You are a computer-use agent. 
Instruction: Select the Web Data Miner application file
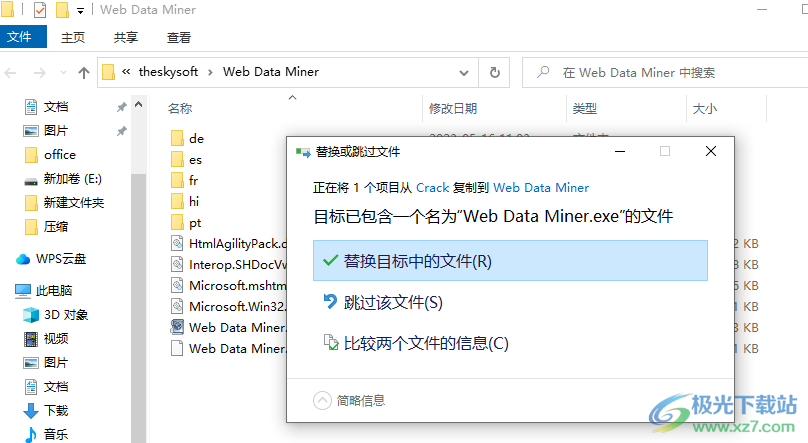click(x=229, y=328)
